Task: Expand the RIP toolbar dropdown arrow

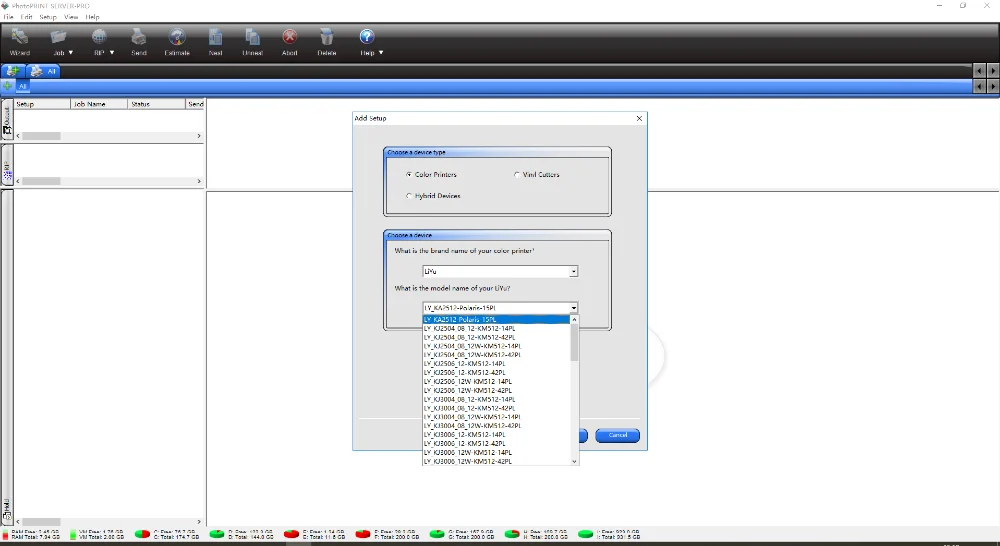Action: [x=112, y=52]
